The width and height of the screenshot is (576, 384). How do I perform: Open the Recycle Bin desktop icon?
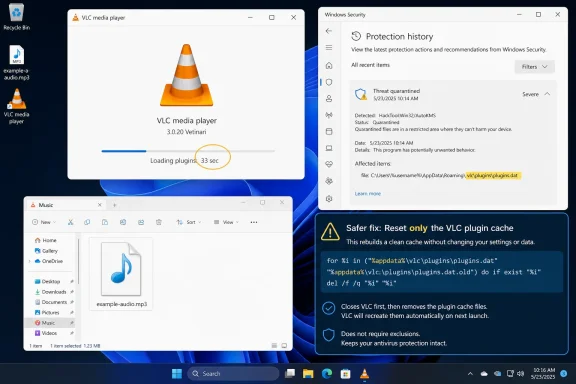(16, 17)
